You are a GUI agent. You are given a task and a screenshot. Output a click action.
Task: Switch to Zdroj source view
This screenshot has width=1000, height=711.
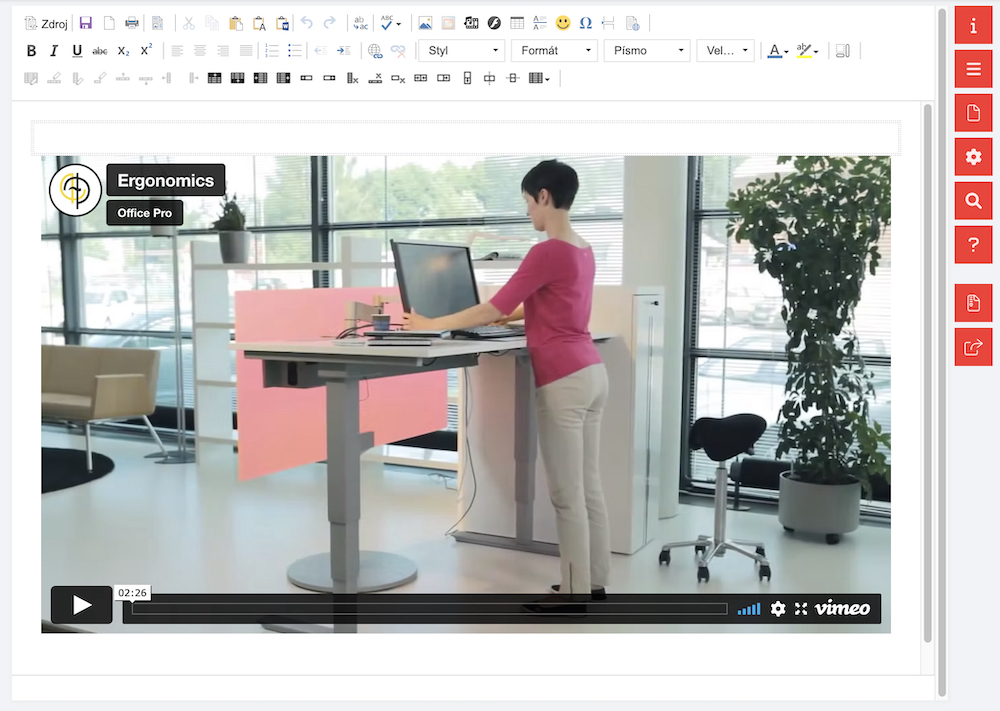coord(46,24)
